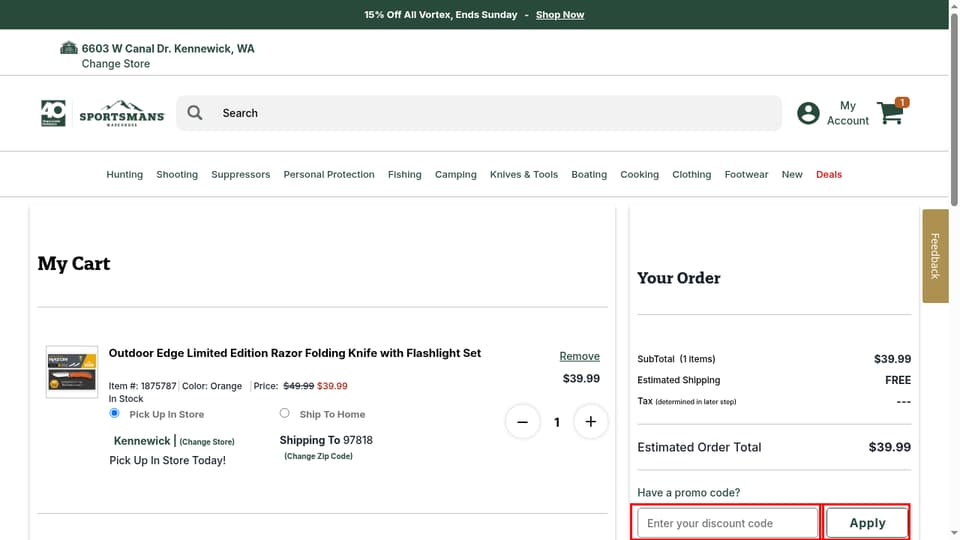Open the shopping cart icon

(891, 113)
